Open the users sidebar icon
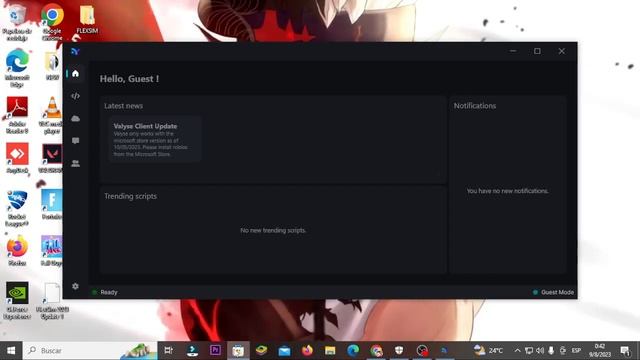The height and width of the screenshot is (360, 640). coord(76,163)
